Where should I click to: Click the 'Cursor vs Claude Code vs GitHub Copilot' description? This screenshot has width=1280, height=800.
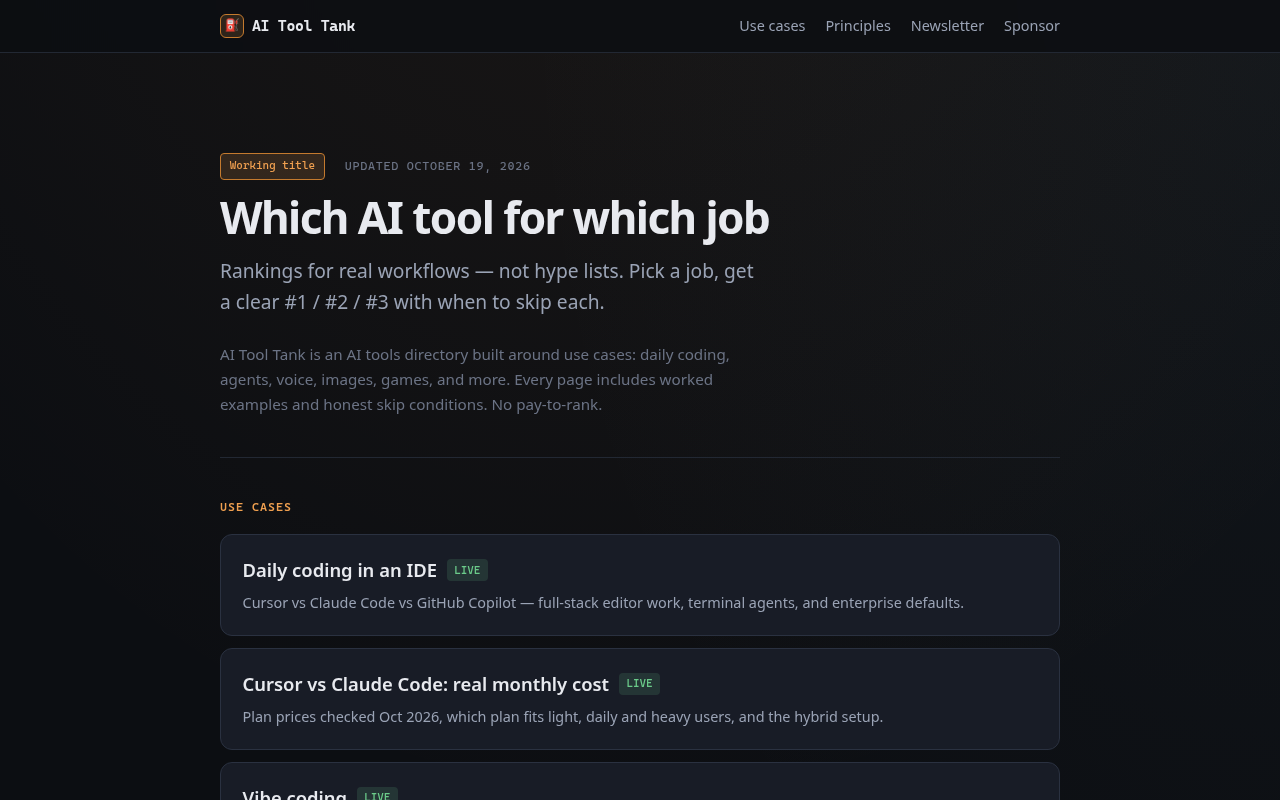(603, 603)
